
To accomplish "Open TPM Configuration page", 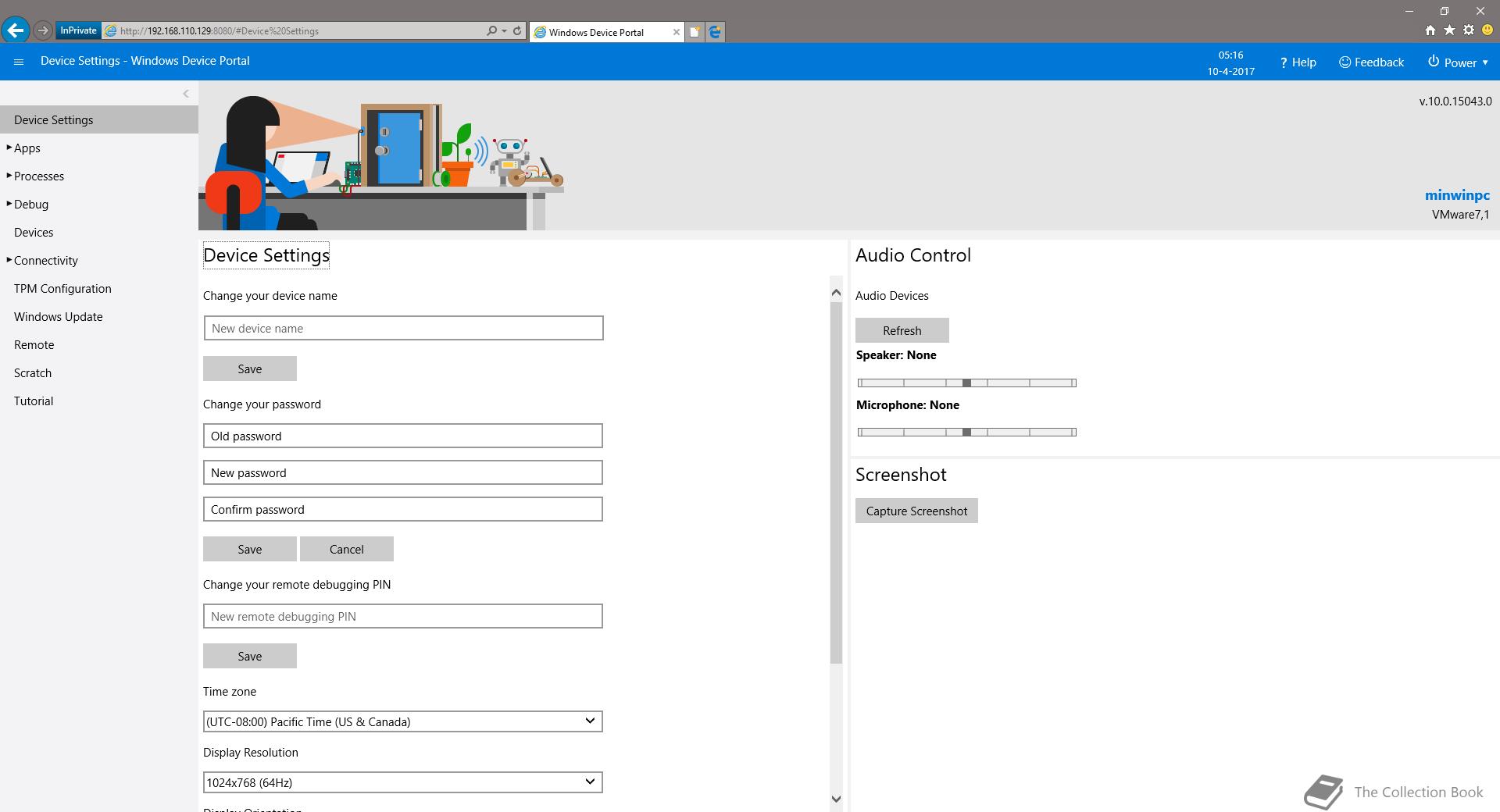I will click(x=62, y=289).
